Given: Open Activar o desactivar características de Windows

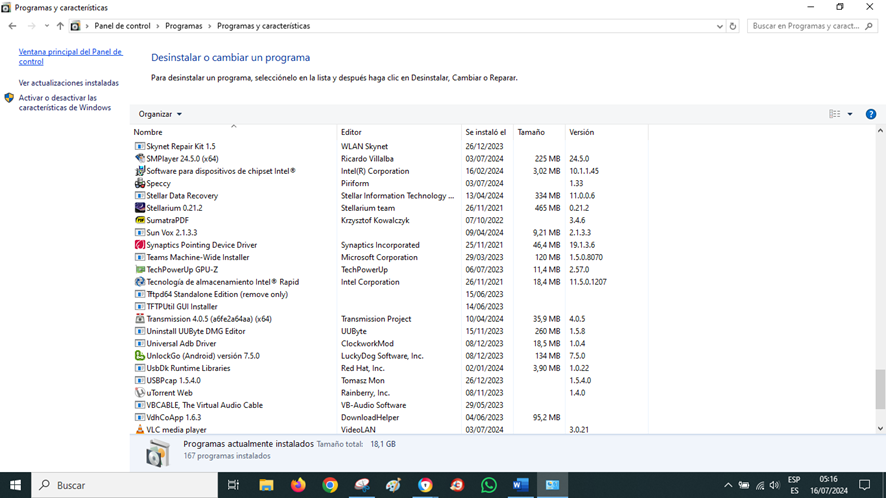Looking at the screenshot, I should (64, 103).
